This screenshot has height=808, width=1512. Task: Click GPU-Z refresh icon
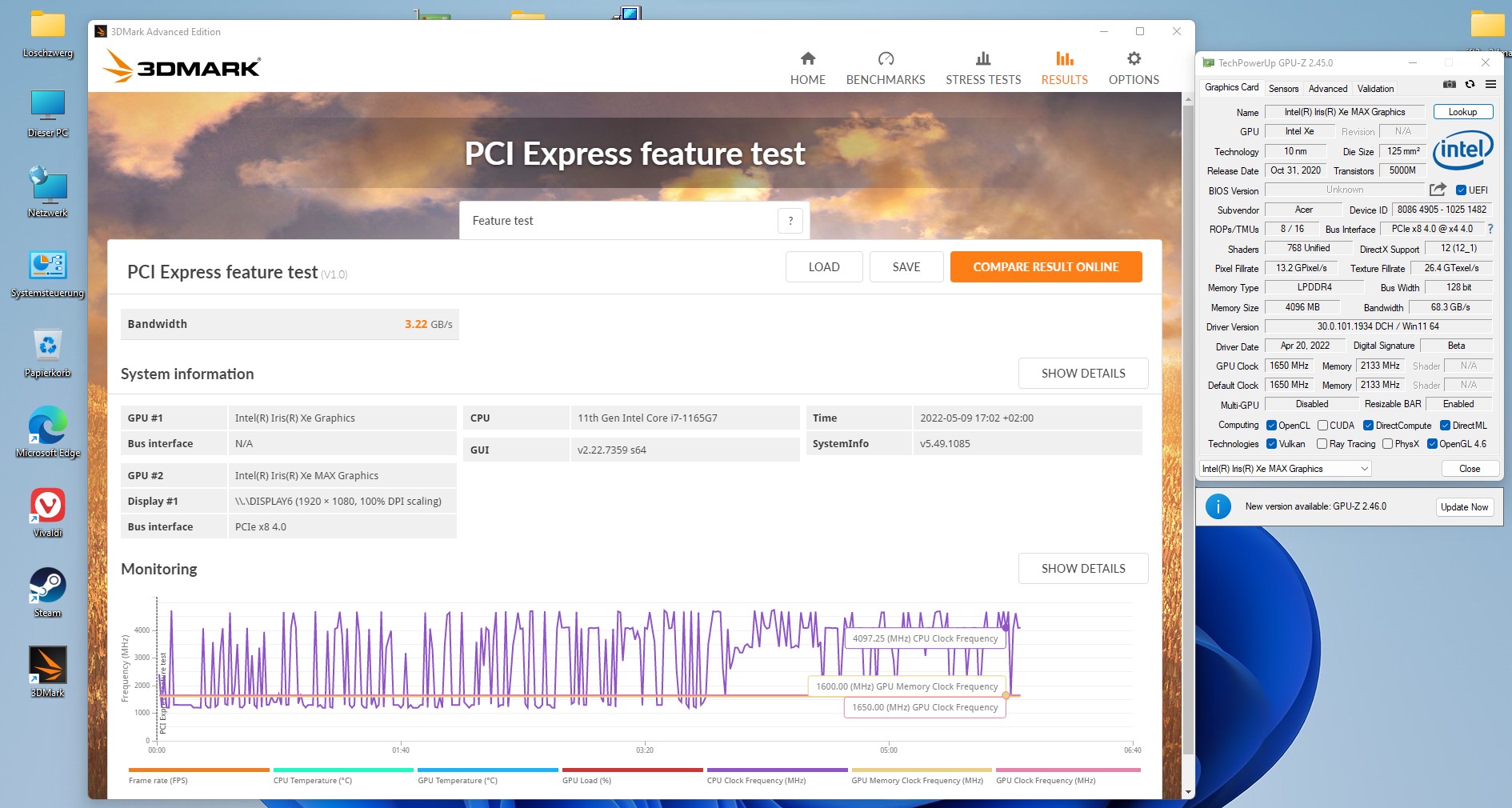(x=1470, y=84)
